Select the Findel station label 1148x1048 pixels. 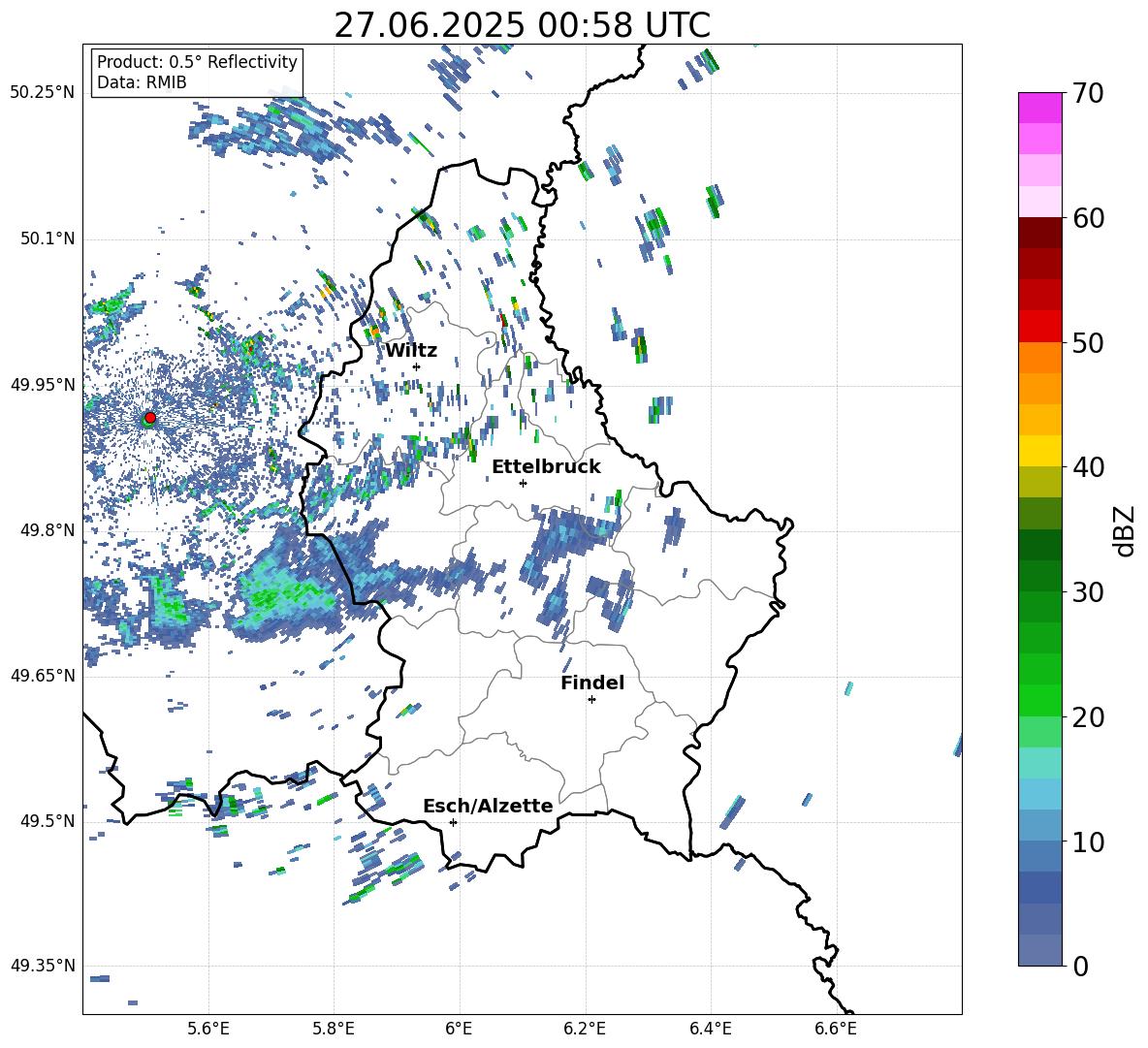pyautogui.click(x=592, y=683)
